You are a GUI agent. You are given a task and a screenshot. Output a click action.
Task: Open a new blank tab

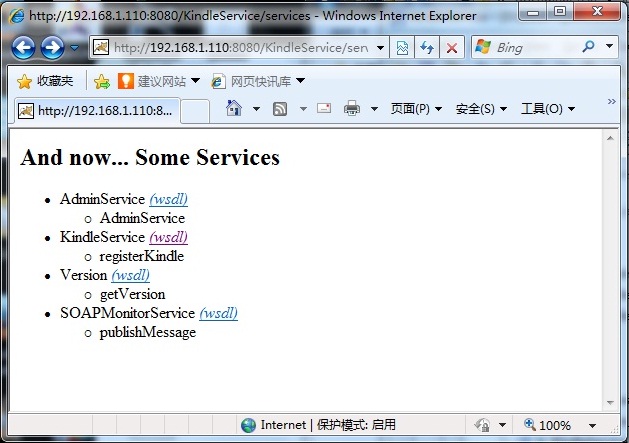[195, 111]
